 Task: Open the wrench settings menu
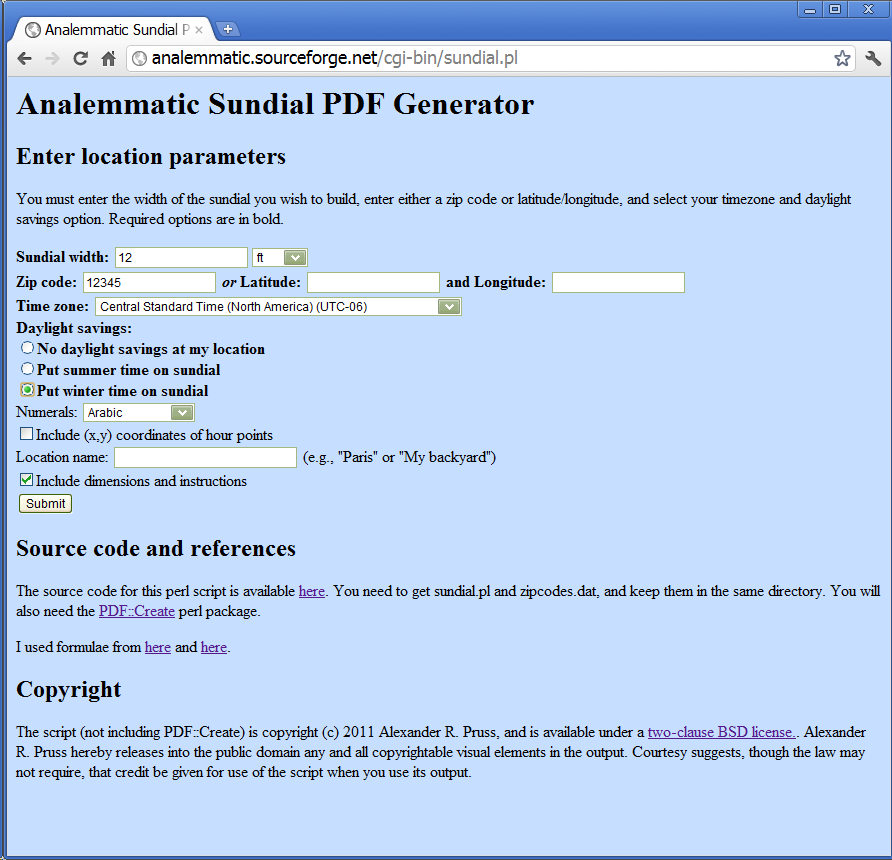(x=873, y=58)
